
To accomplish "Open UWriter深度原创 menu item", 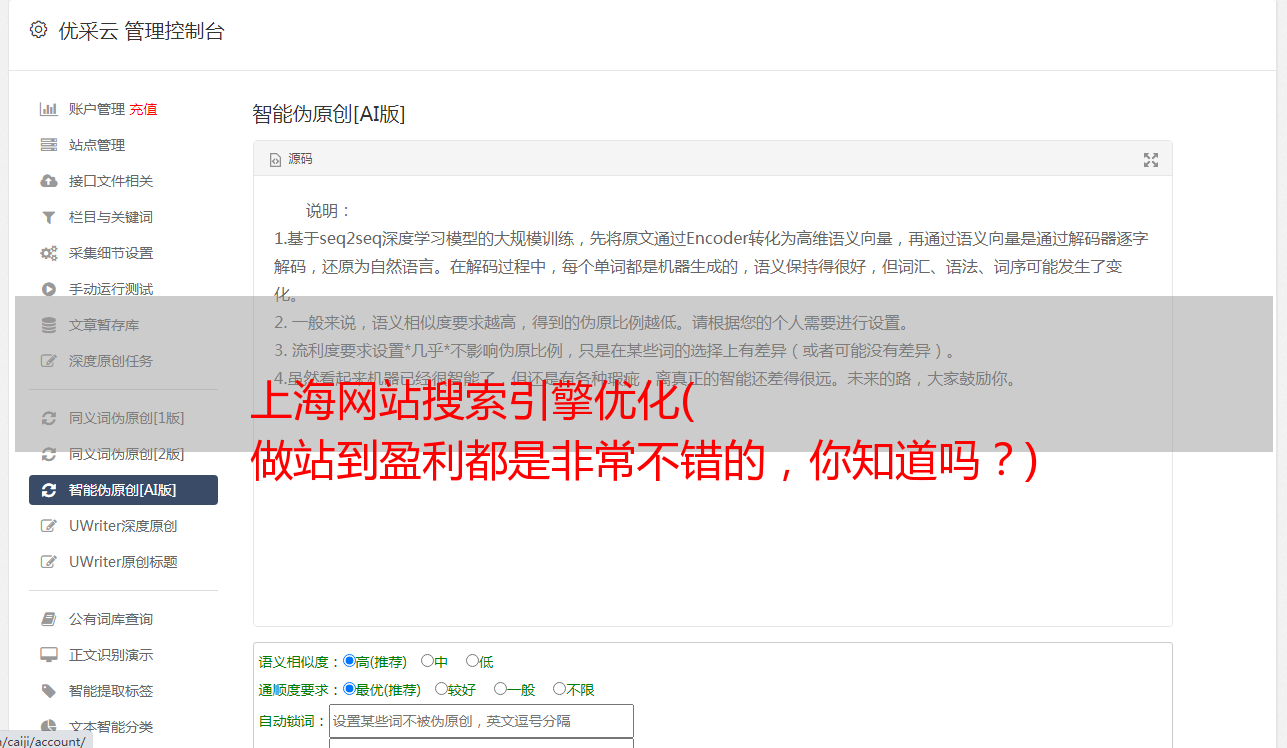I will pos(123,526).
